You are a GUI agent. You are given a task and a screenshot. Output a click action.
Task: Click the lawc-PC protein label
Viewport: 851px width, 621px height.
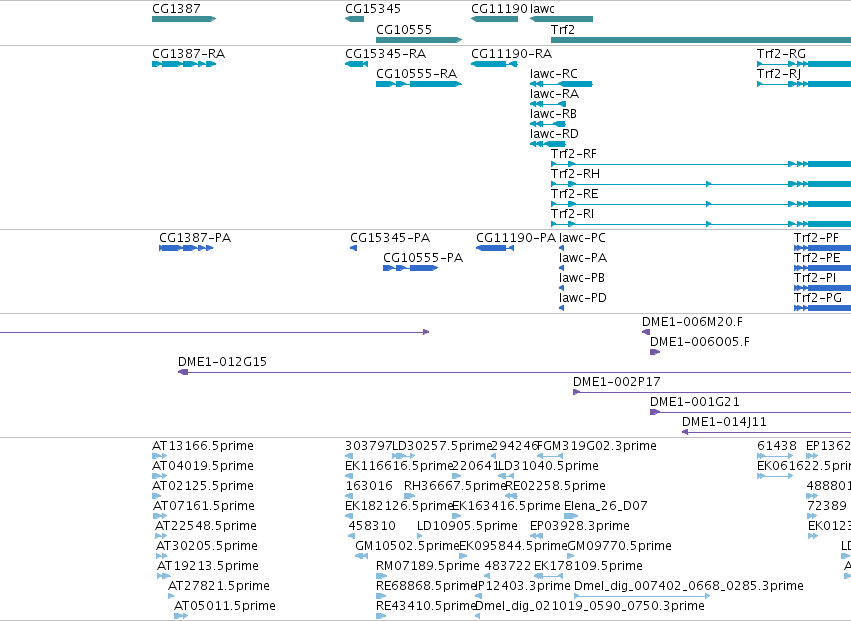pyautogui.click(x=582, y=238)
